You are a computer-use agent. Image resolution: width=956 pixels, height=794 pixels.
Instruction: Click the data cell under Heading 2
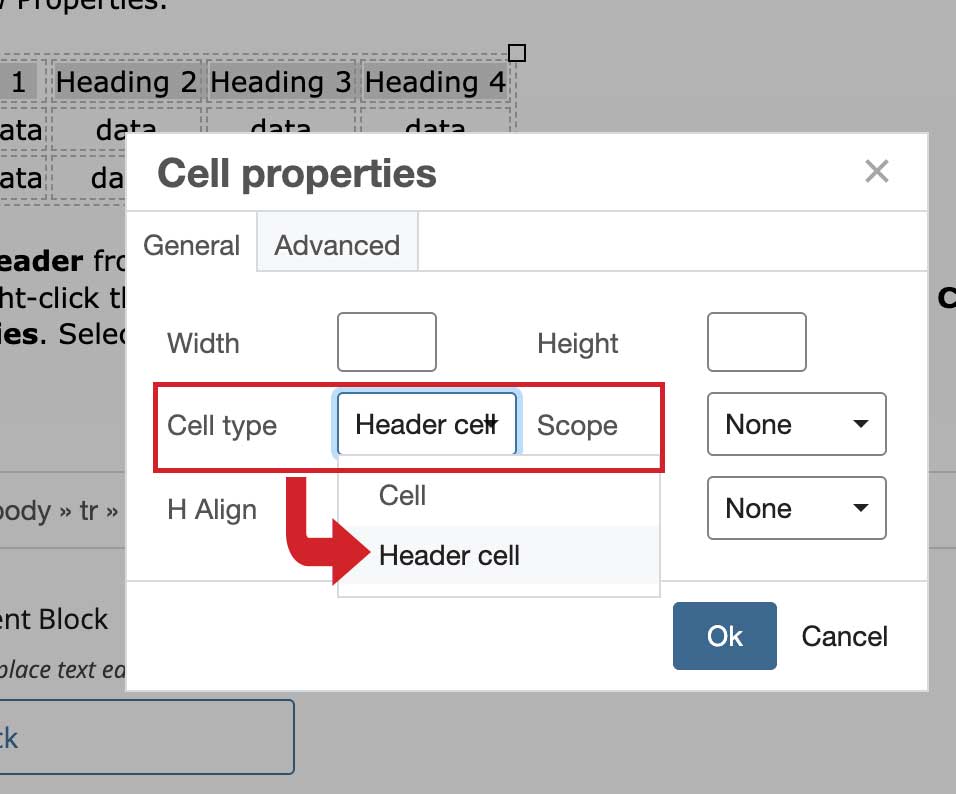(125, 128)
